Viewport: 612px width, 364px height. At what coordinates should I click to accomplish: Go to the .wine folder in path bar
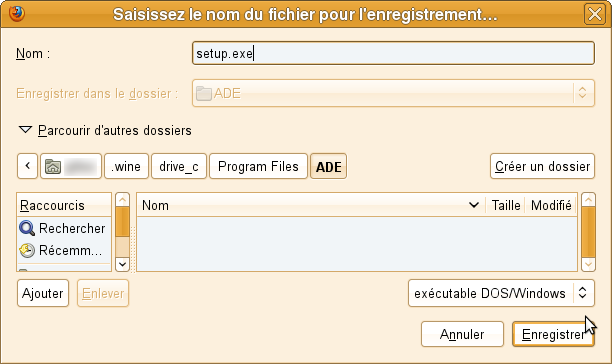[126, 166]
